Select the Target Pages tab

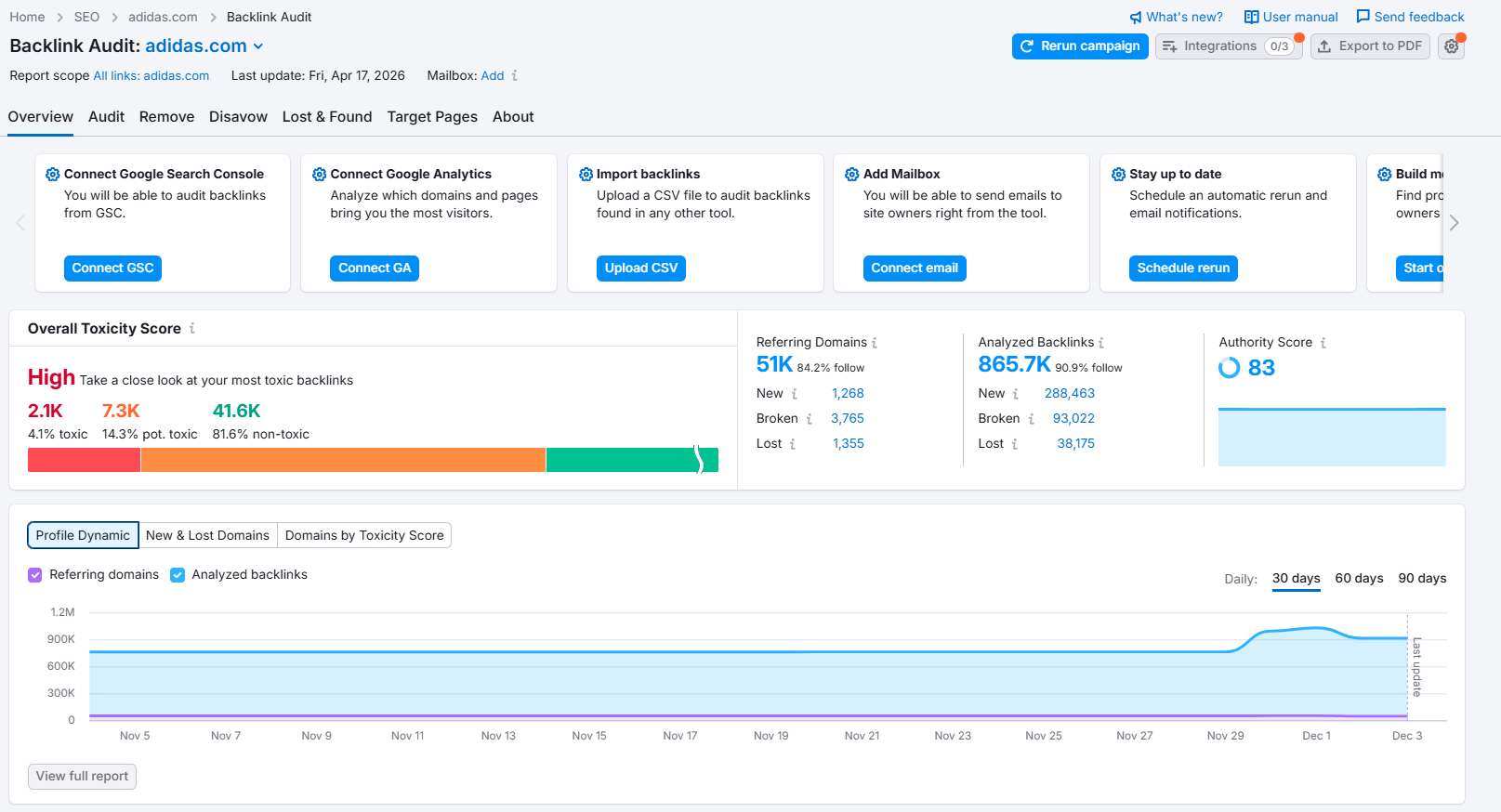coord(432,117)
